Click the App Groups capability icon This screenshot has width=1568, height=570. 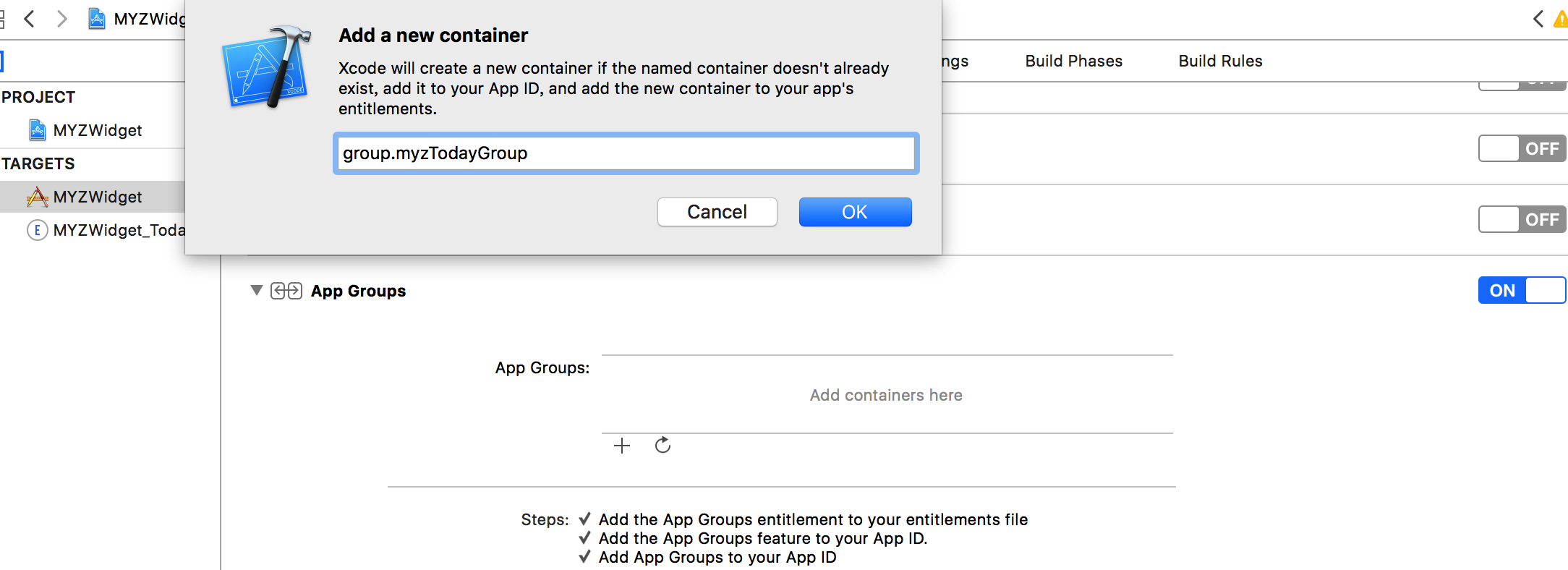(x=286, y=291)
